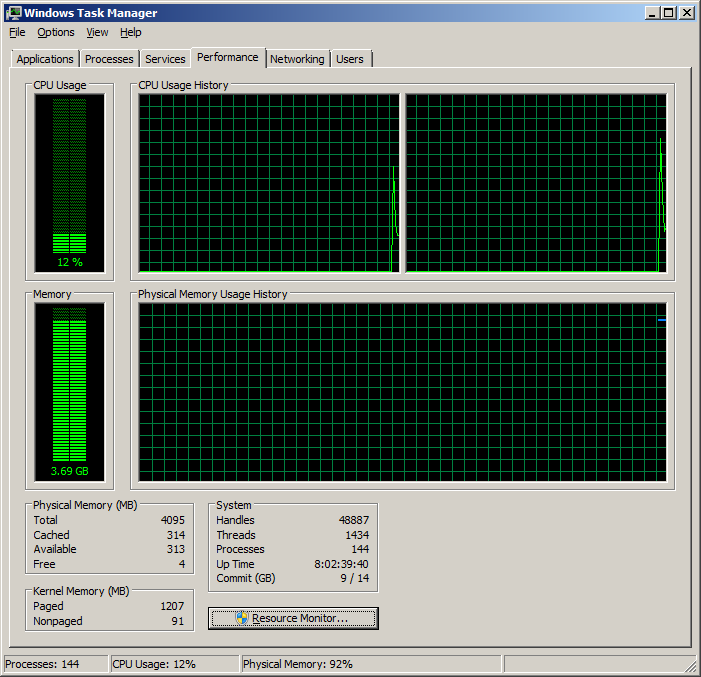Click the left CPU Usage History graph

(x=269, y=183)
